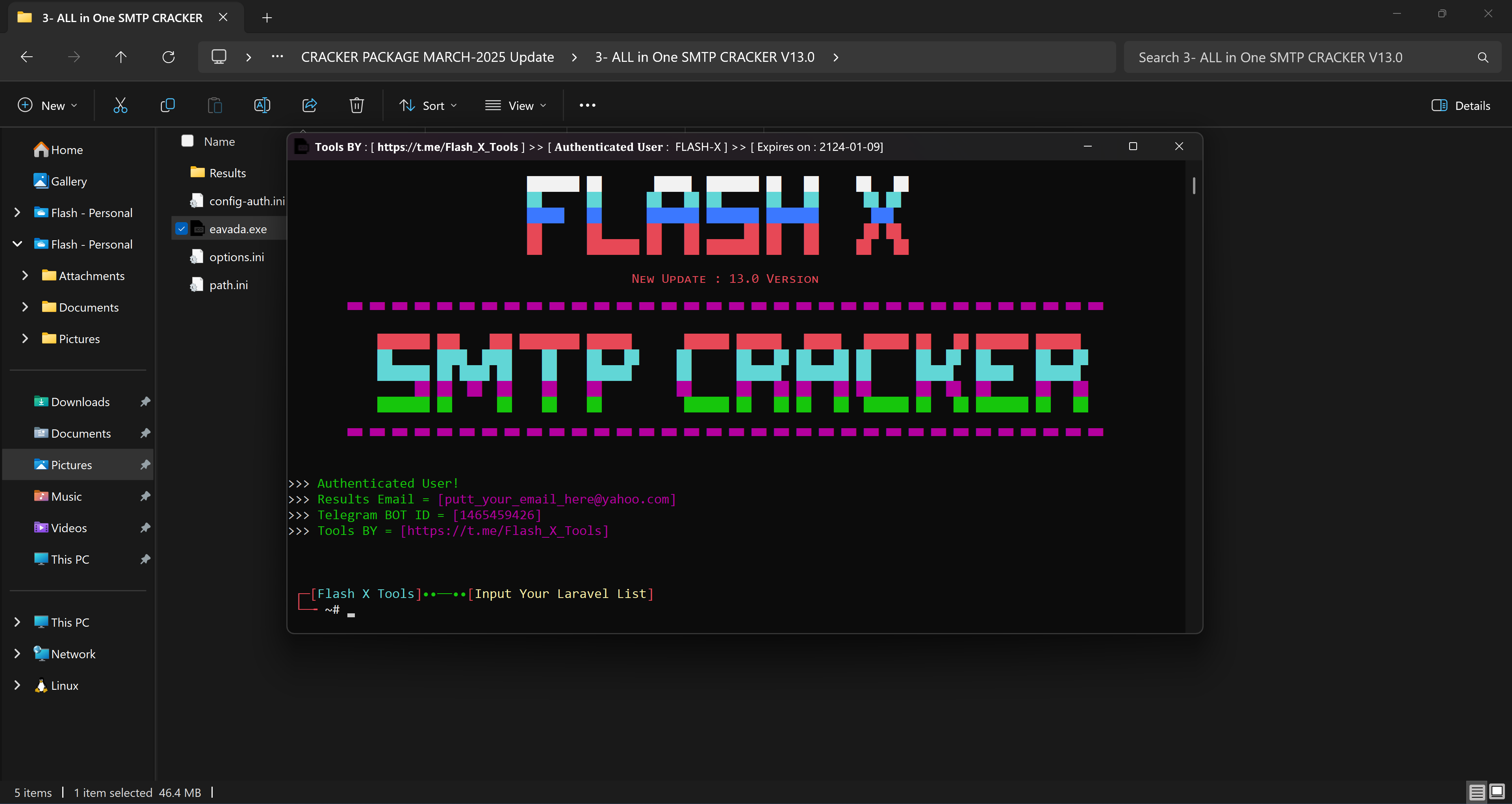Uncheck the eavada.exe selection checkbox
Screen dimensions: 1512x804
point(182,228)
